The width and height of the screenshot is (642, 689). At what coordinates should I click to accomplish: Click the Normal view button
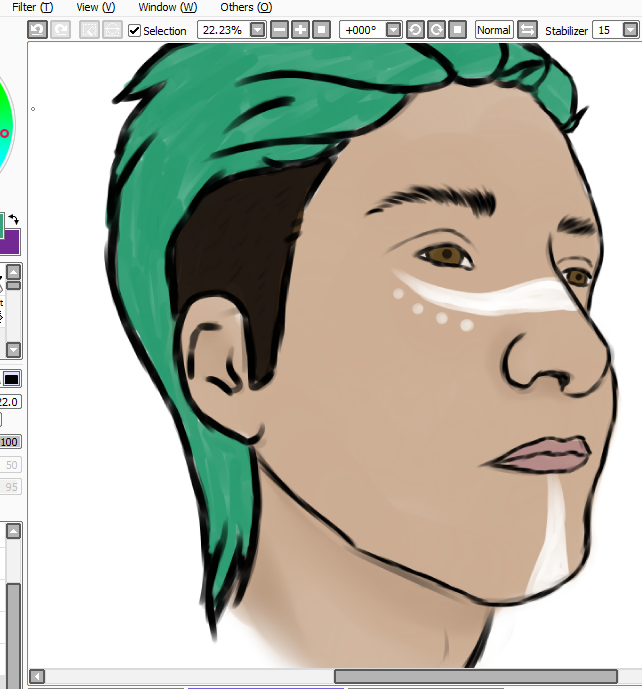pyautogui.click(x=493, y=30)
